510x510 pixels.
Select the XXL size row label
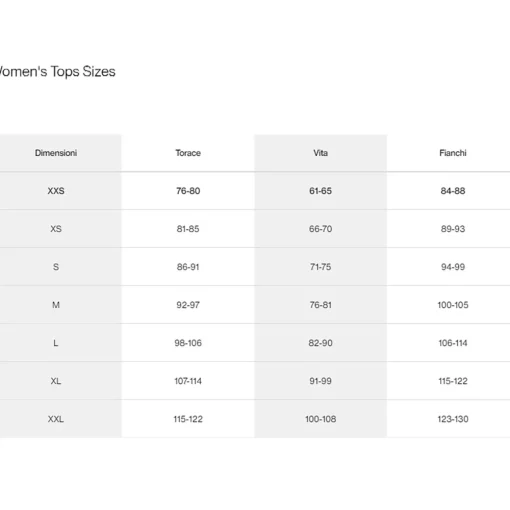[x=56, y=419]
